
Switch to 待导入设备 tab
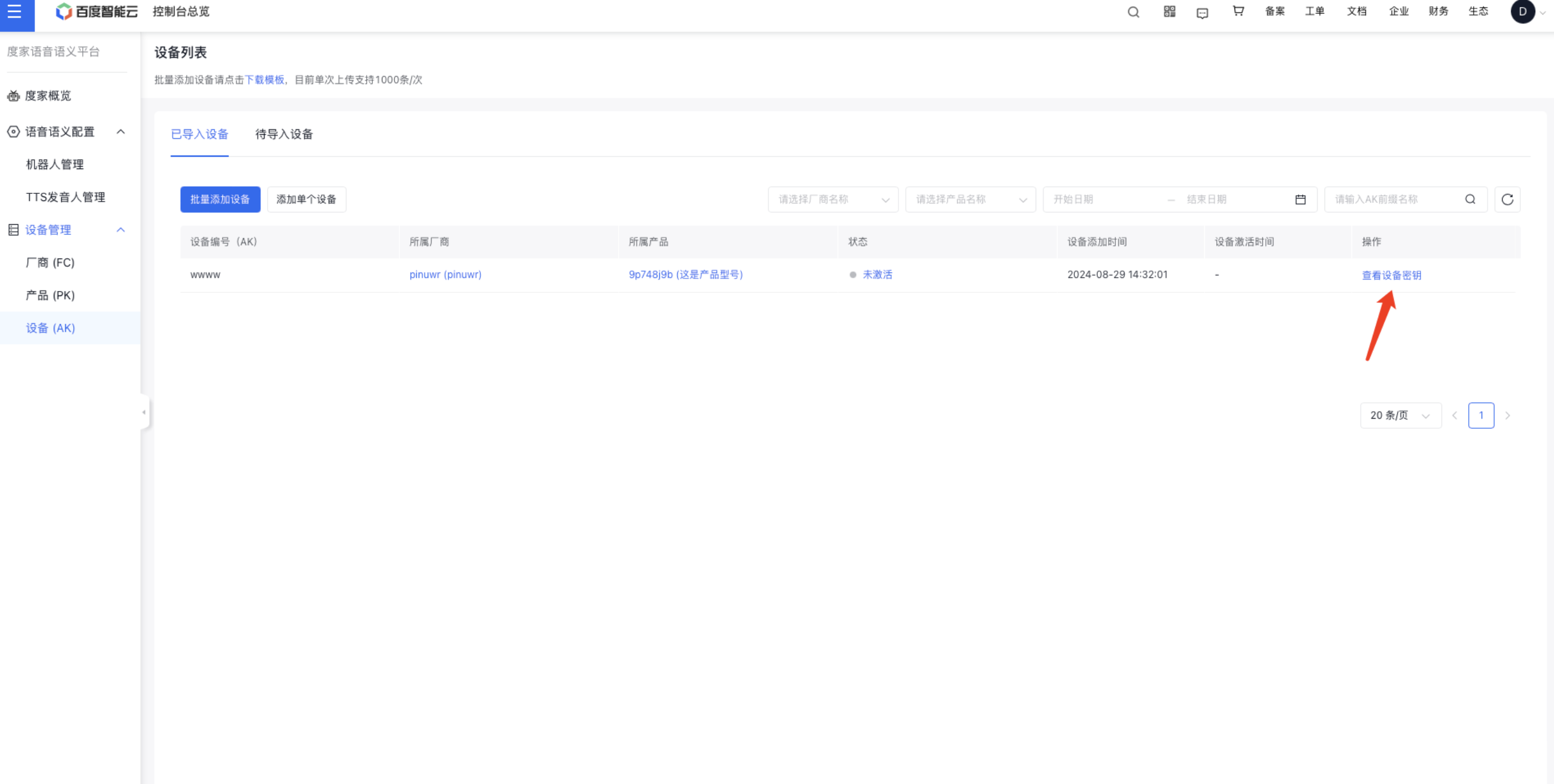pos(284,134)
